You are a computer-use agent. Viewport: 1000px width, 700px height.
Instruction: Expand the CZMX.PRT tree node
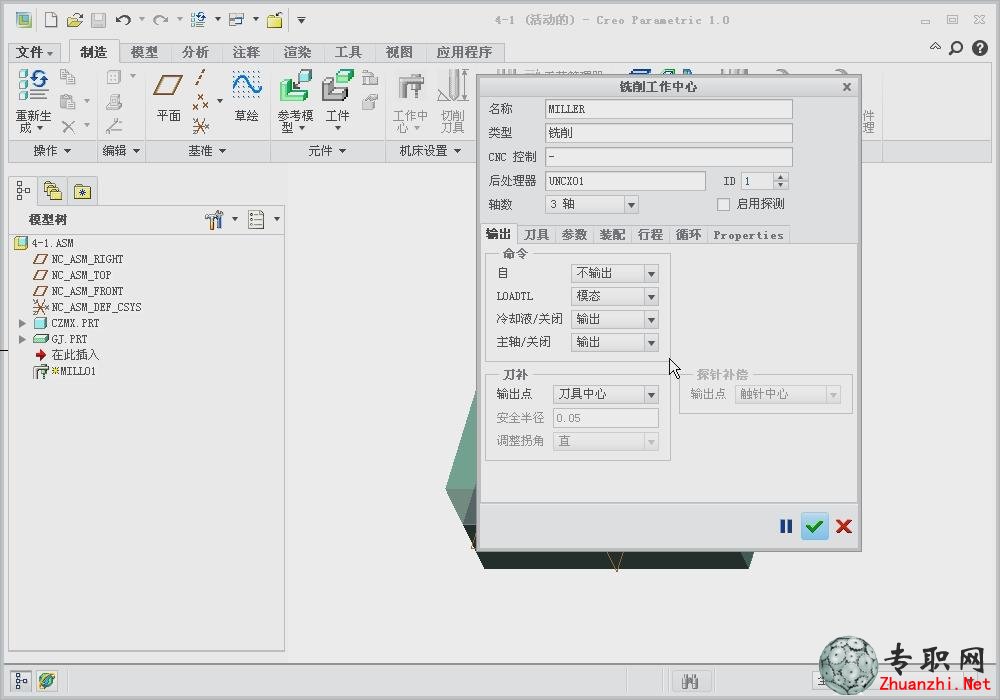[x=22, y=323]
